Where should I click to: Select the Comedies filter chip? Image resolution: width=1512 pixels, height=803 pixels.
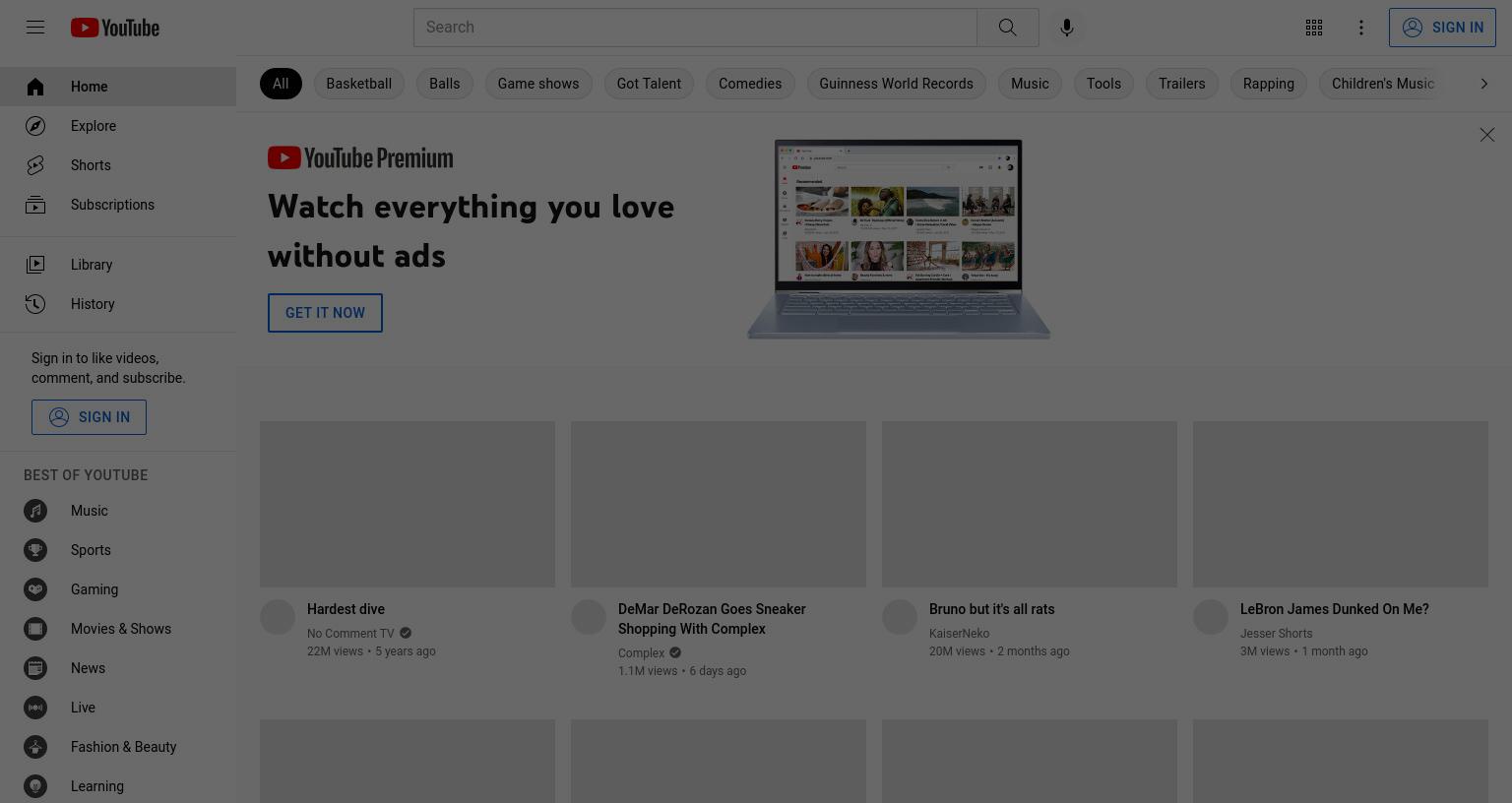coord(750,84)
